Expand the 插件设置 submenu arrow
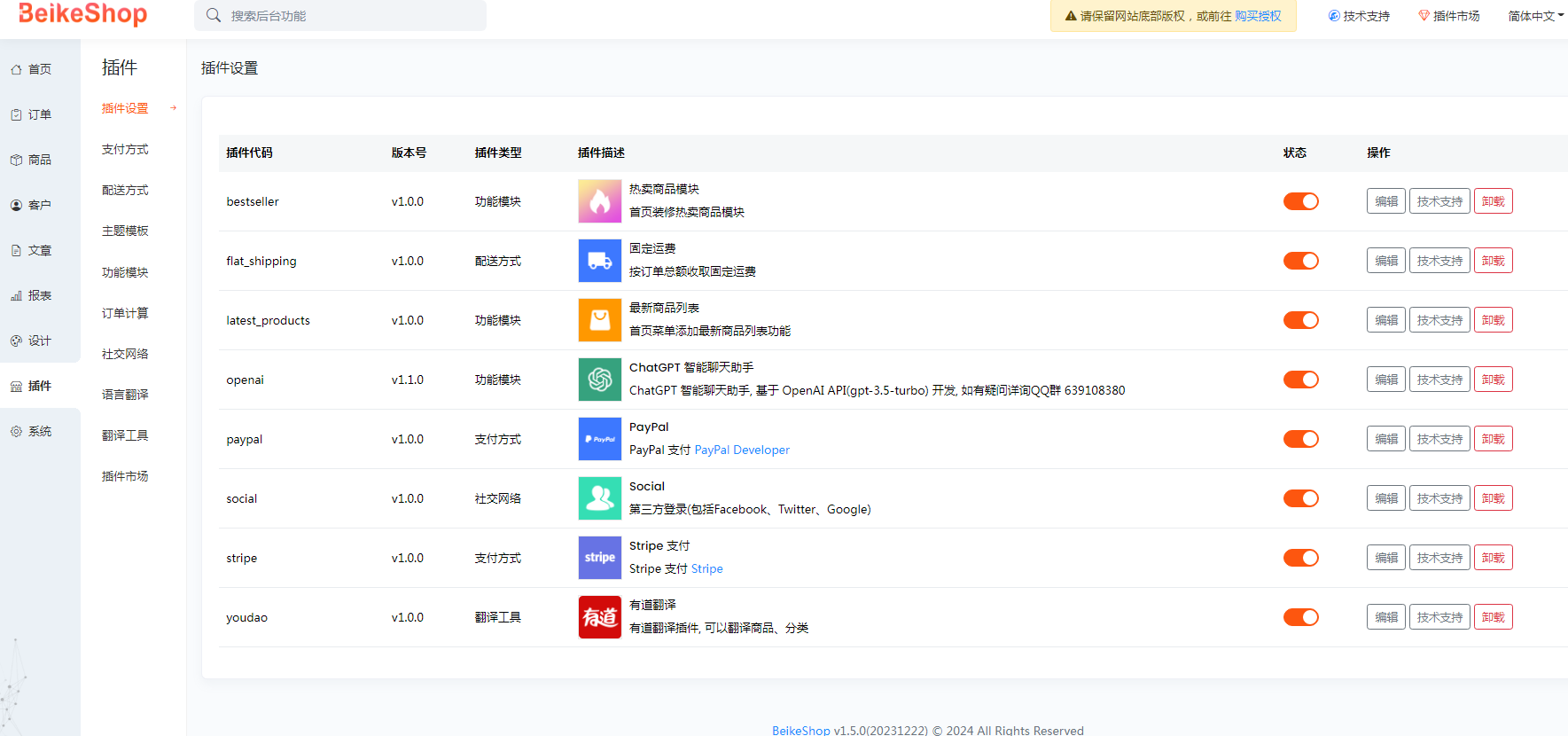Viewport: 1568px width, 736px height. [x=174, y=108]
